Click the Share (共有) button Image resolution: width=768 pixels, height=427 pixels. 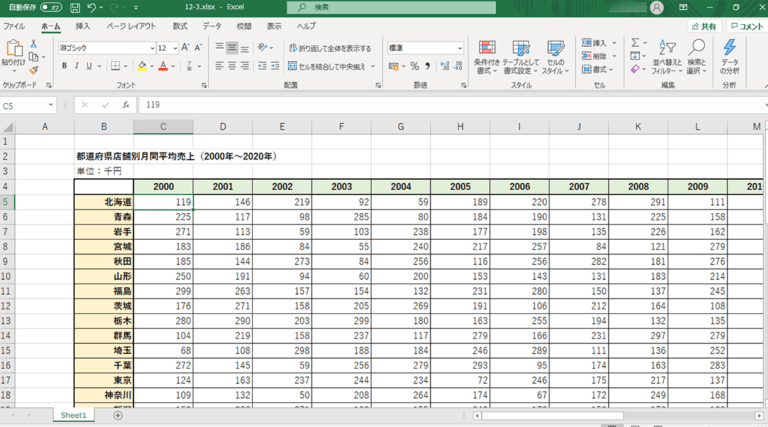click(704, 27)
